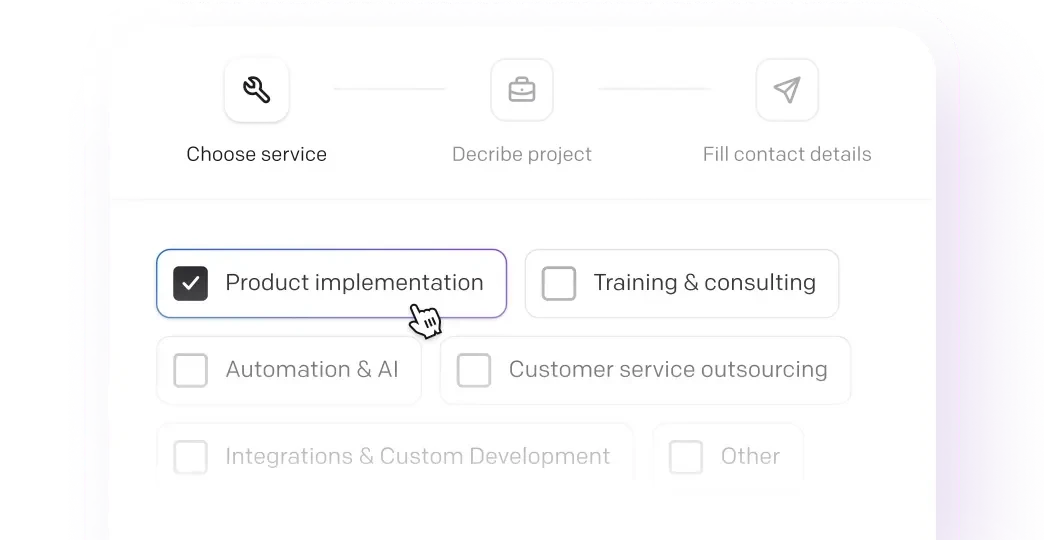Check Integrations & Custom Development box
Screen dimensions: 1044x540
tap(190, 457)
